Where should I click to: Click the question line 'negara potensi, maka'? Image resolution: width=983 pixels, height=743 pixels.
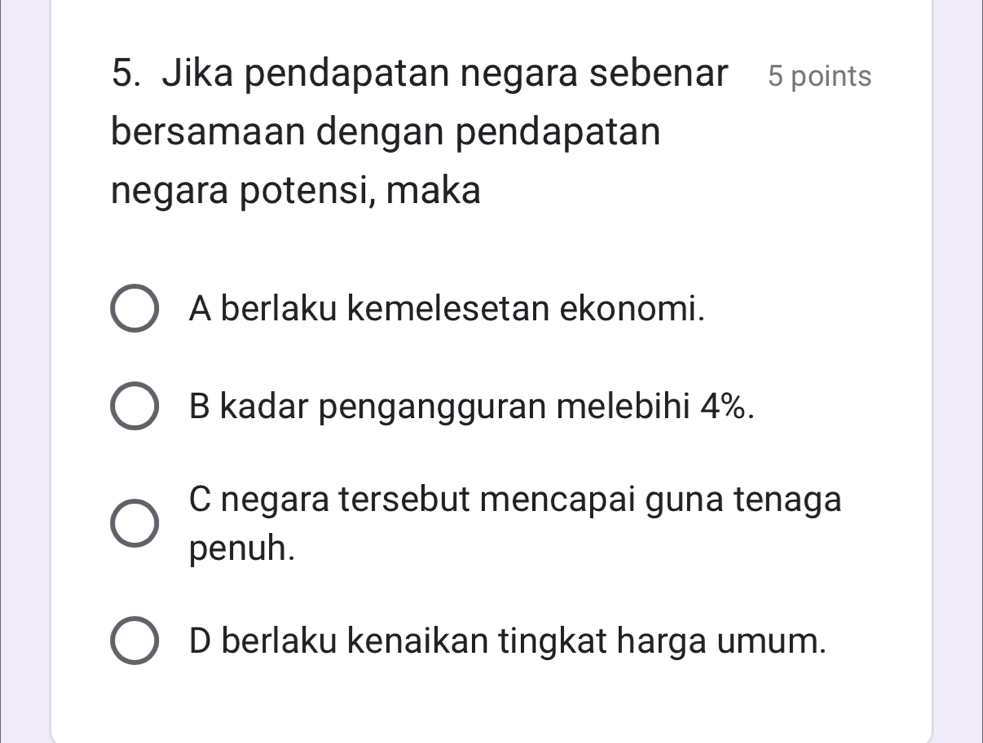[x=295, y=190]
